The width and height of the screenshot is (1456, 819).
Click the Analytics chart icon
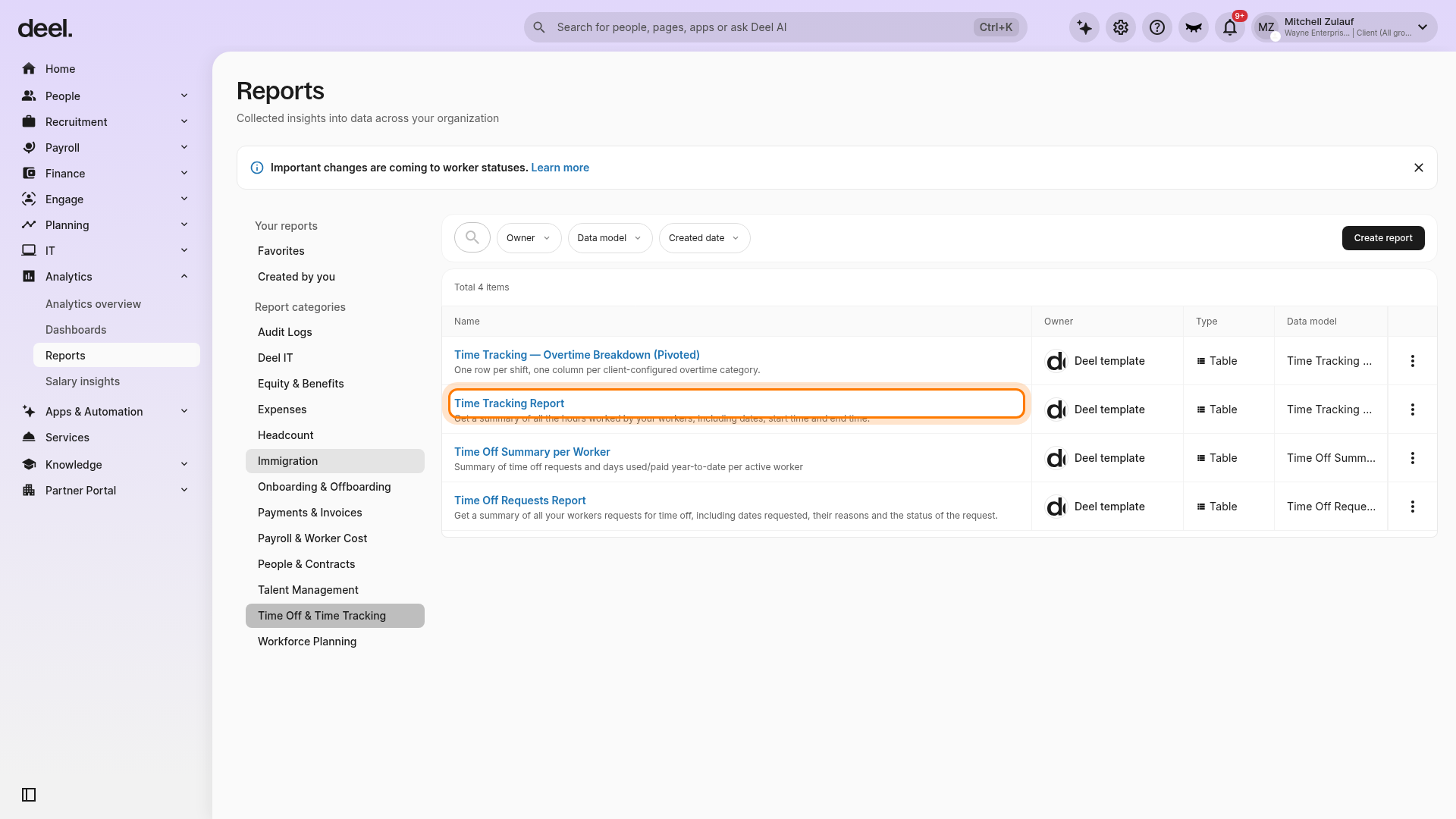point(29,277)
